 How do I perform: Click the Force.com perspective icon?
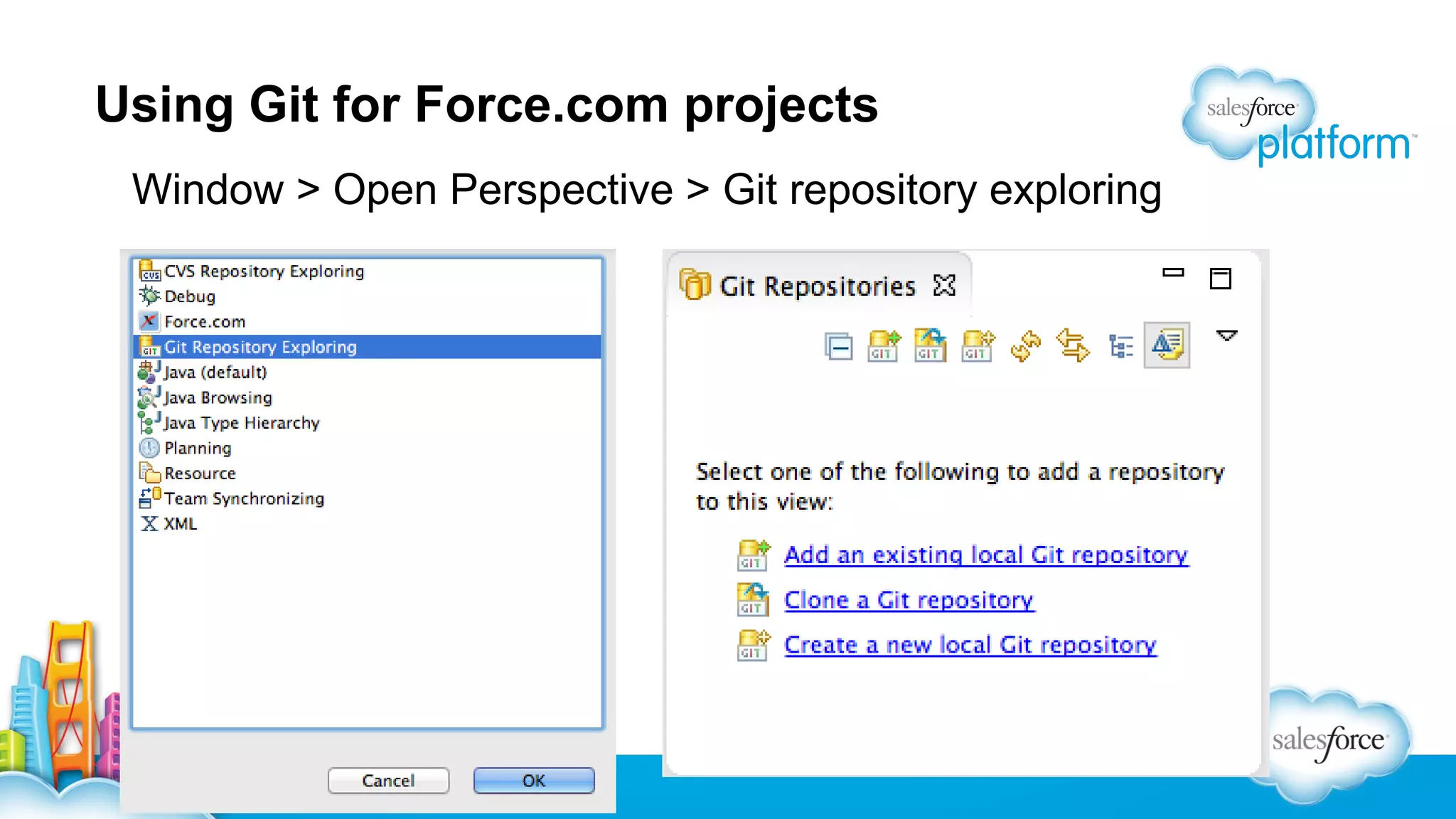point(149,321)
